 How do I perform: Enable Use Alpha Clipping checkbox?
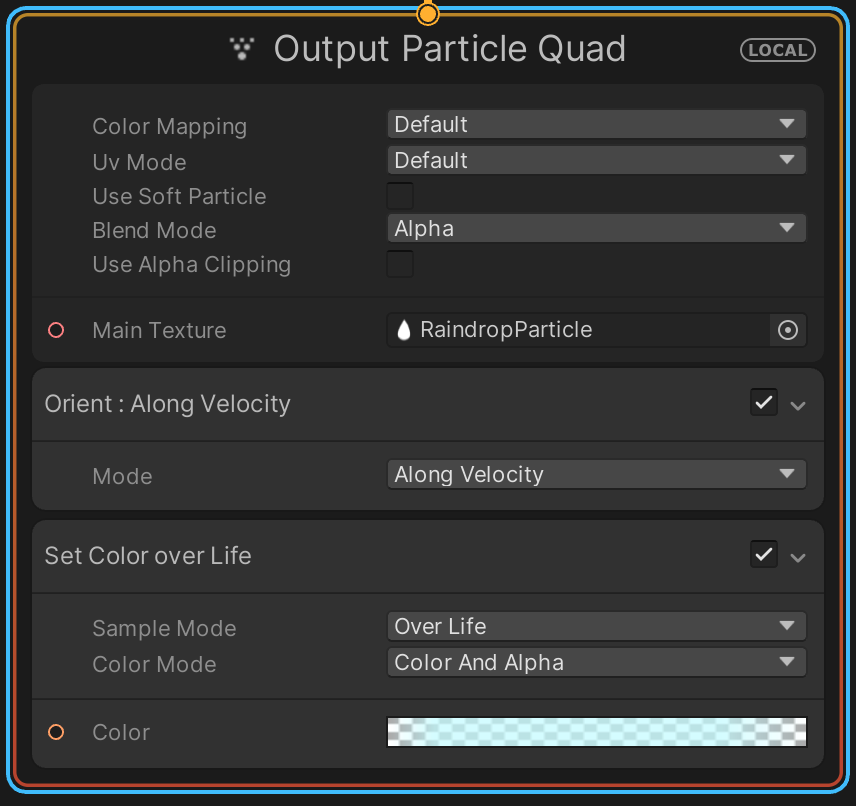[x=400, y=264]
